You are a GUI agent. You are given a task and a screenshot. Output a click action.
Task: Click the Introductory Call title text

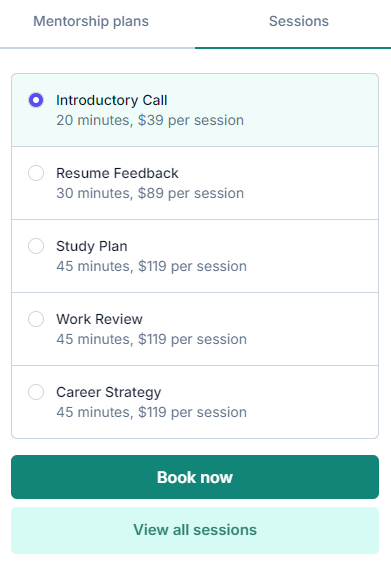112,100
